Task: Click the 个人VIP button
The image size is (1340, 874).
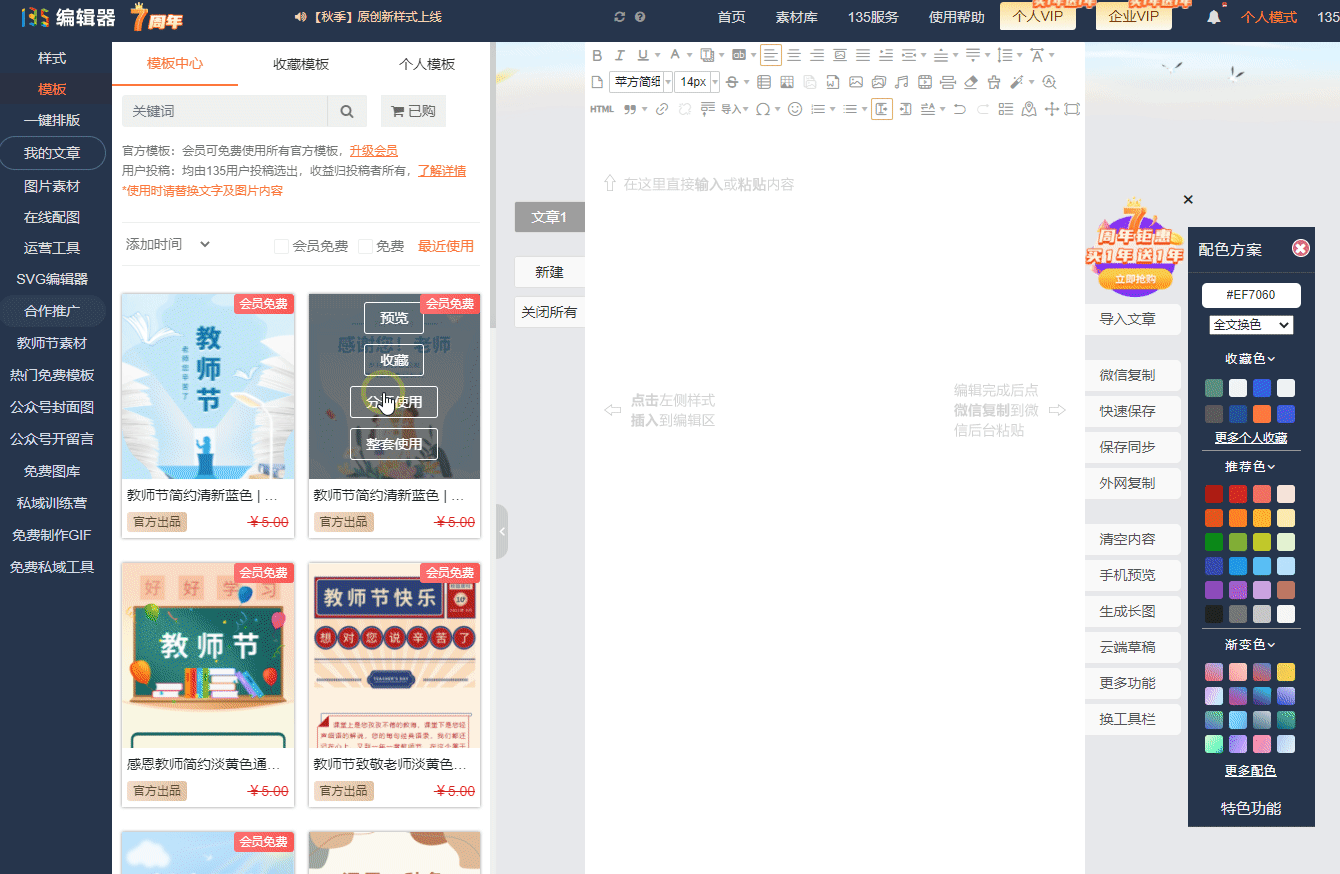Action: coord(1038,17)
